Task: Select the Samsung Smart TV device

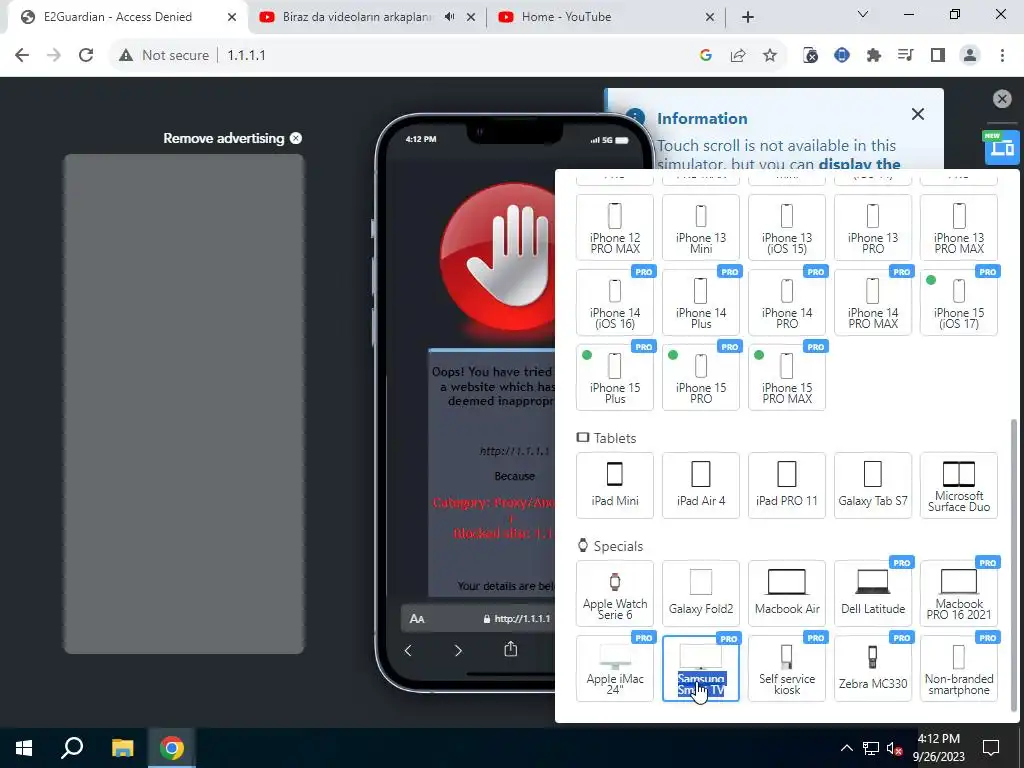Action: pyautogui.click(x=701, y=669)
